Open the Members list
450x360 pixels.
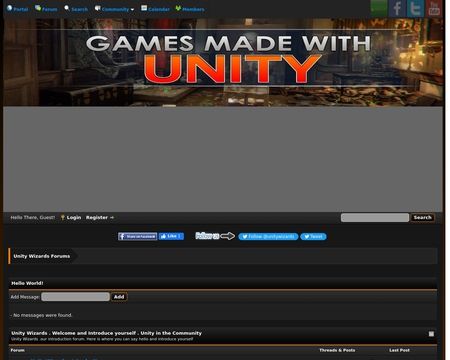(x=190, y=9)
